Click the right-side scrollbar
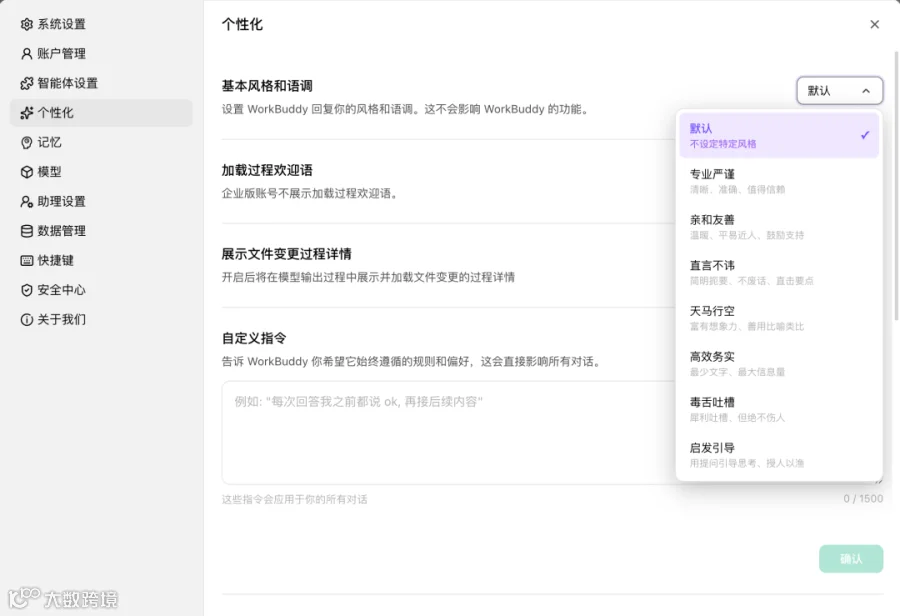The height and width of the screenshot is (616, 900). coord(896,185)
